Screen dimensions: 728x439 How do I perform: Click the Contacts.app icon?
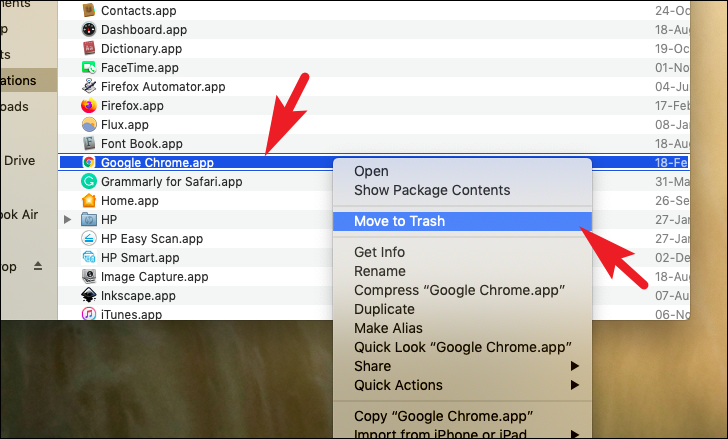(89, 10)
